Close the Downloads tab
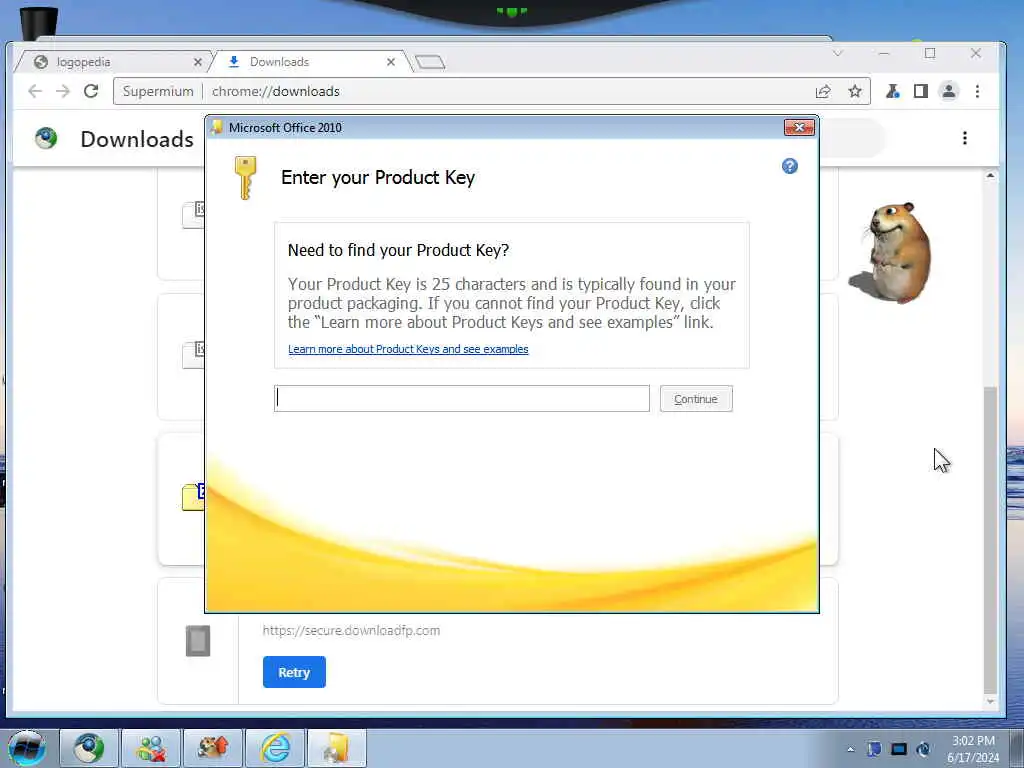 [x=391, y=62]
